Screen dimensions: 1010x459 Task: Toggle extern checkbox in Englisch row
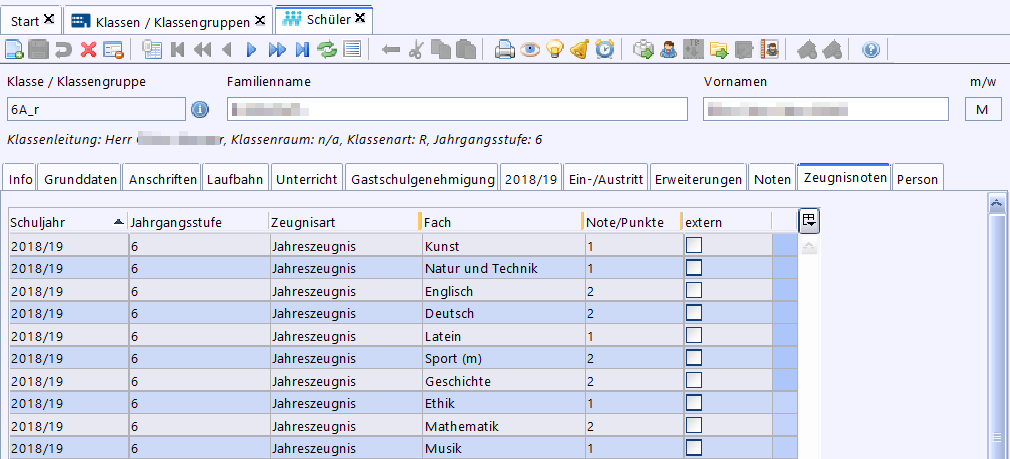click(694, 290)
